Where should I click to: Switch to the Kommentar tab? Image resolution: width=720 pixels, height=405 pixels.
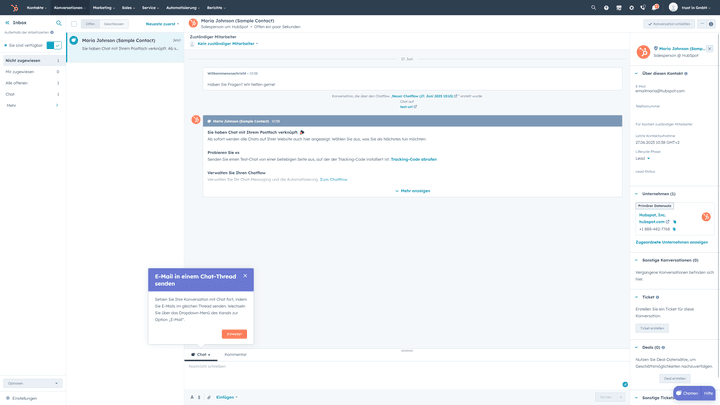(236, 354)
